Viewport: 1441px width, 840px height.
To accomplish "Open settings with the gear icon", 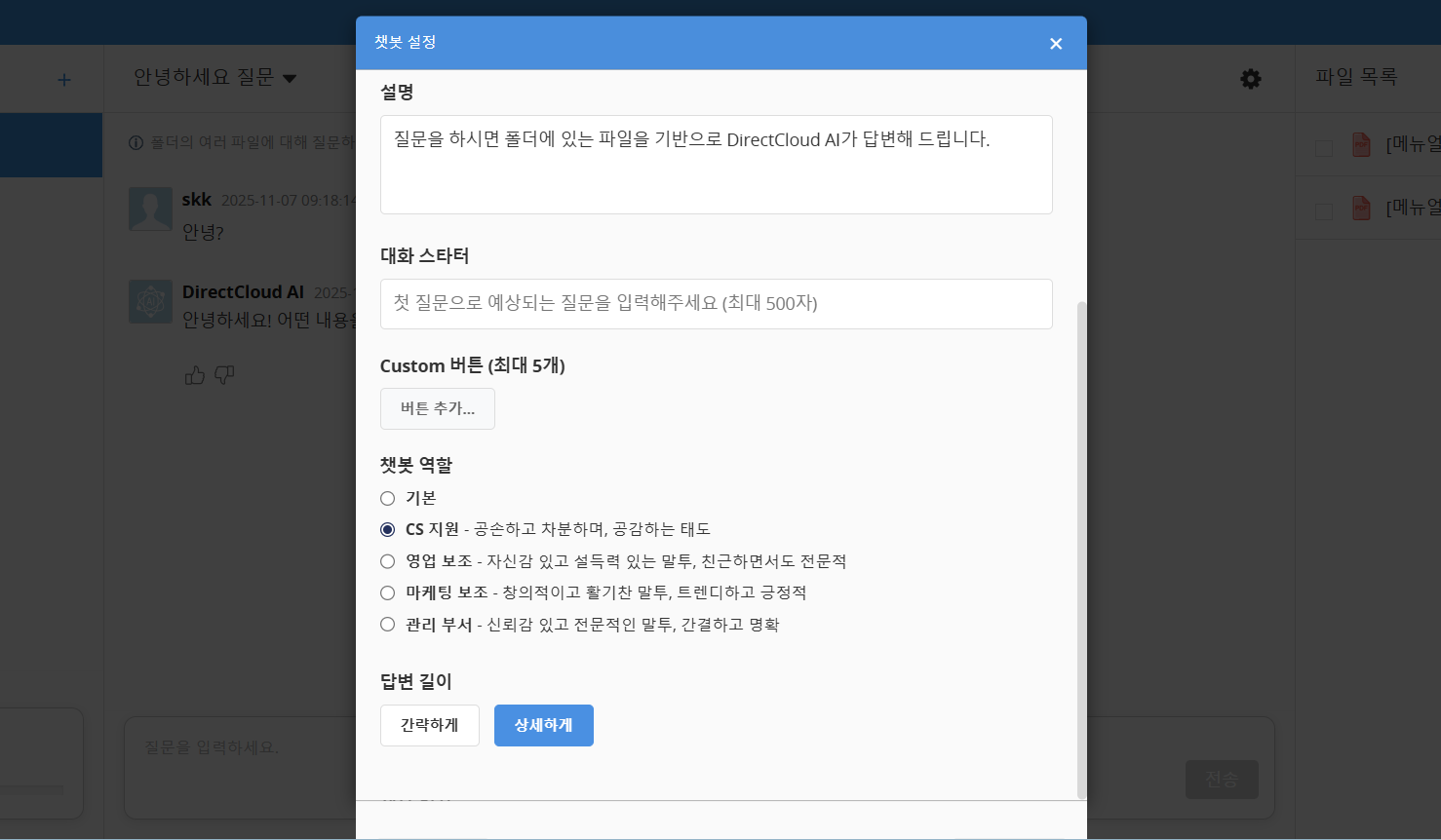I will 1251,79.
